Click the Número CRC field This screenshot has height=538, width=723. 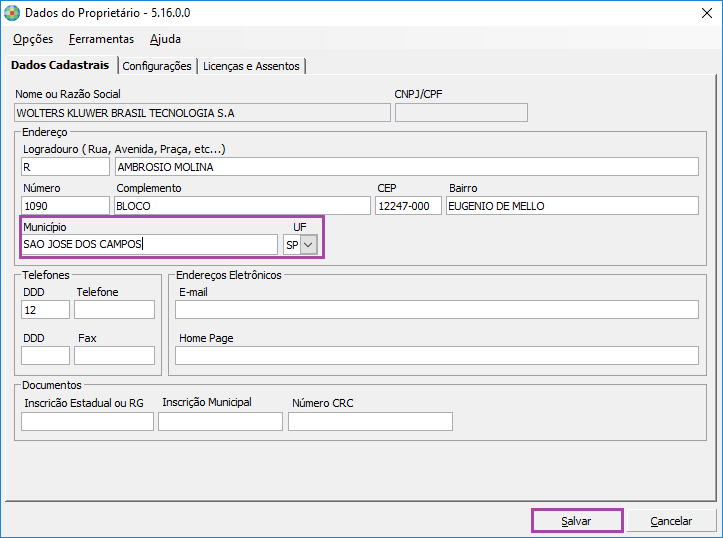click(x=370, y=421)
